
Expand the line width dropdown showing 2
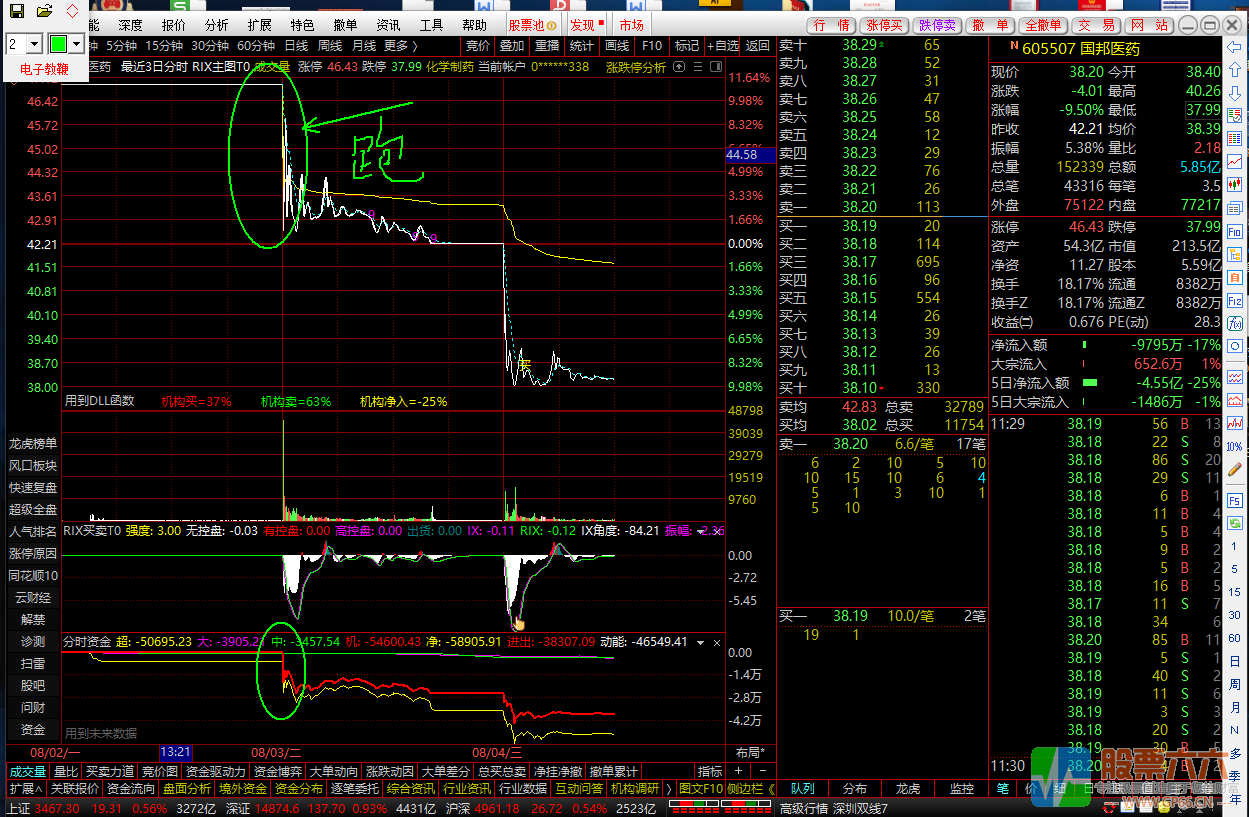click(34, 44)
